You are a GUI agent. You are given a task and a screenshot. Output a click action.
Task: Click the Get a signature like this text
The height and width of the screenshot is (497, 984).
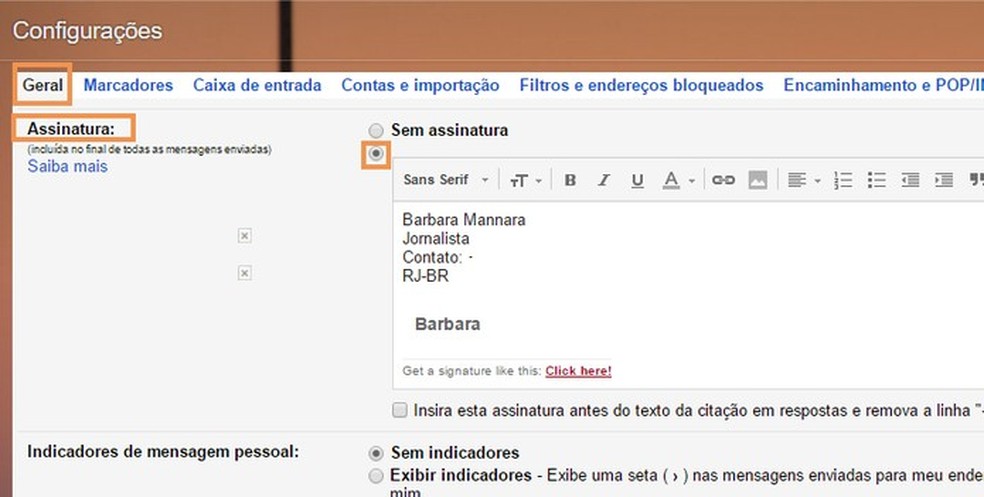(x=472, y=371)
